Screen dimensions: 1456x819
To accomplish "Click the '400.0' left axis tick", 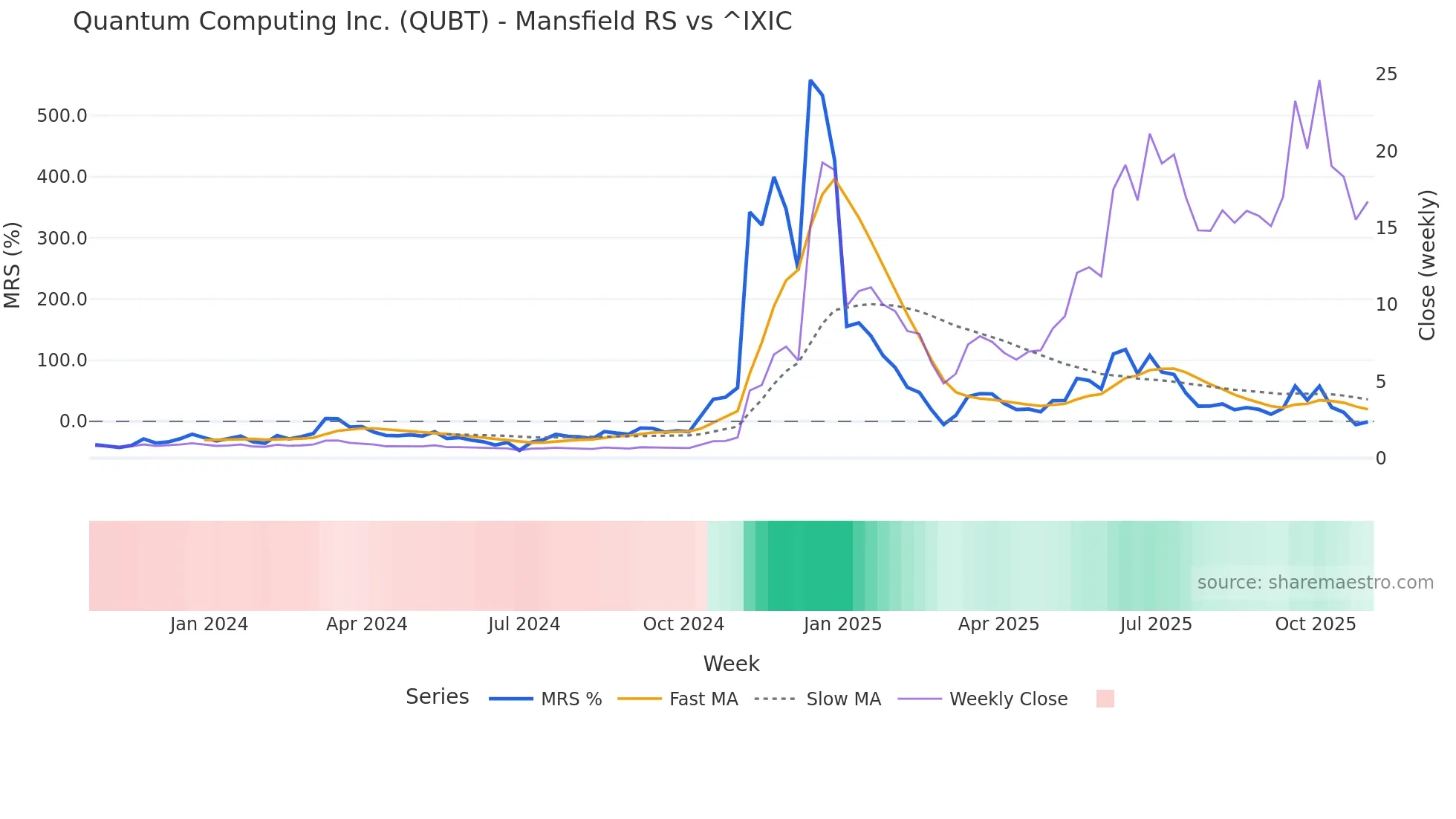I will [x=62, y=177].
